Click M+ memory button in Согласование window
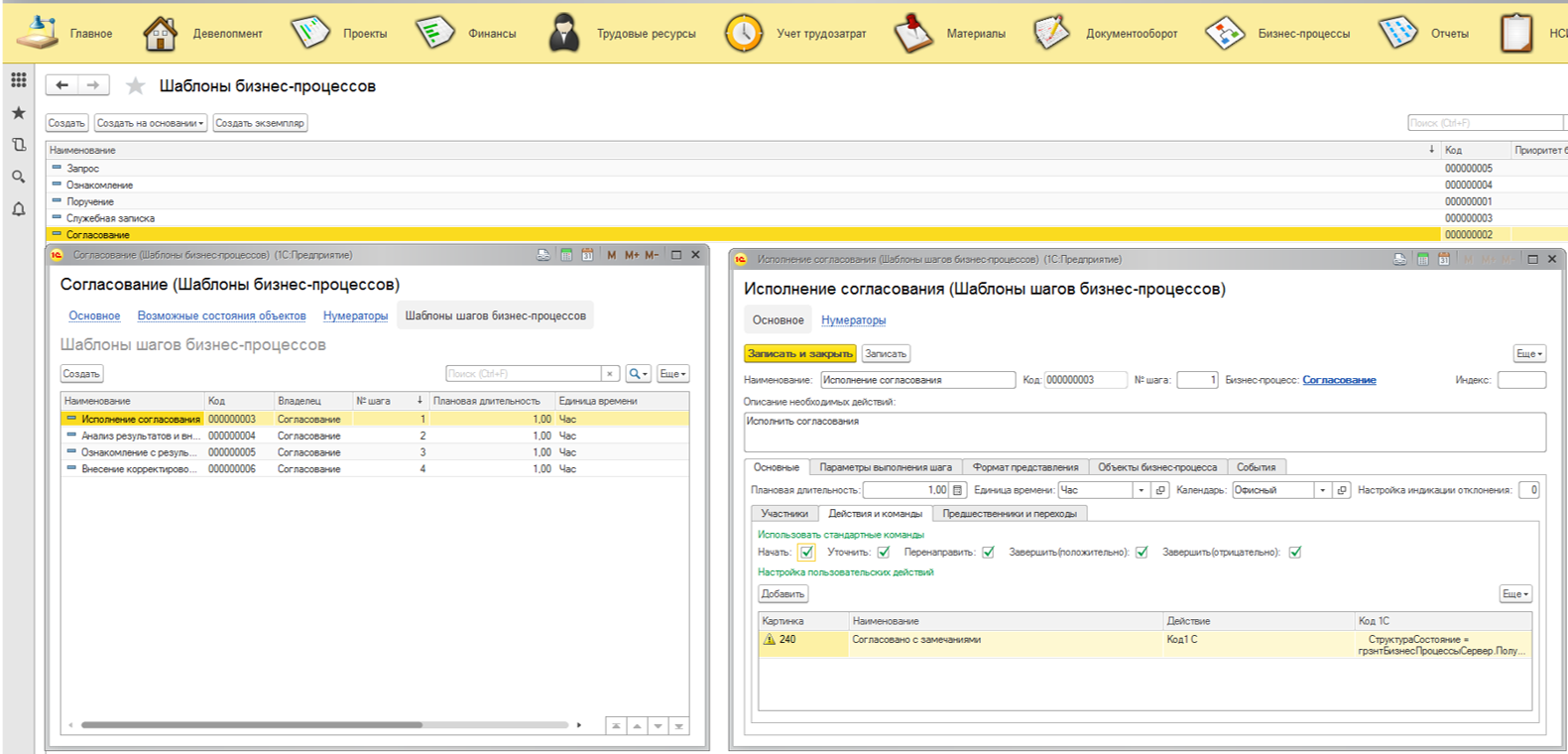The height and width of the screenshot is (754, 1568). point(632,255)
